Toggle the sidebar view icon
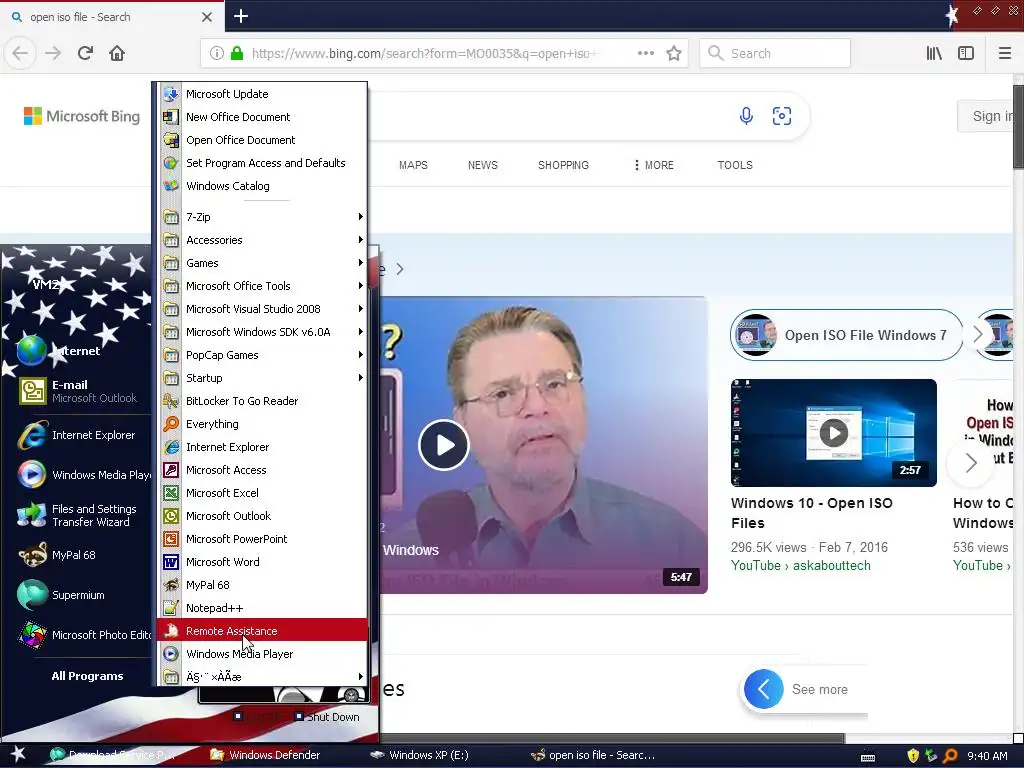Viewport: 1024px width, 768px height. click(x=966, y=54)
